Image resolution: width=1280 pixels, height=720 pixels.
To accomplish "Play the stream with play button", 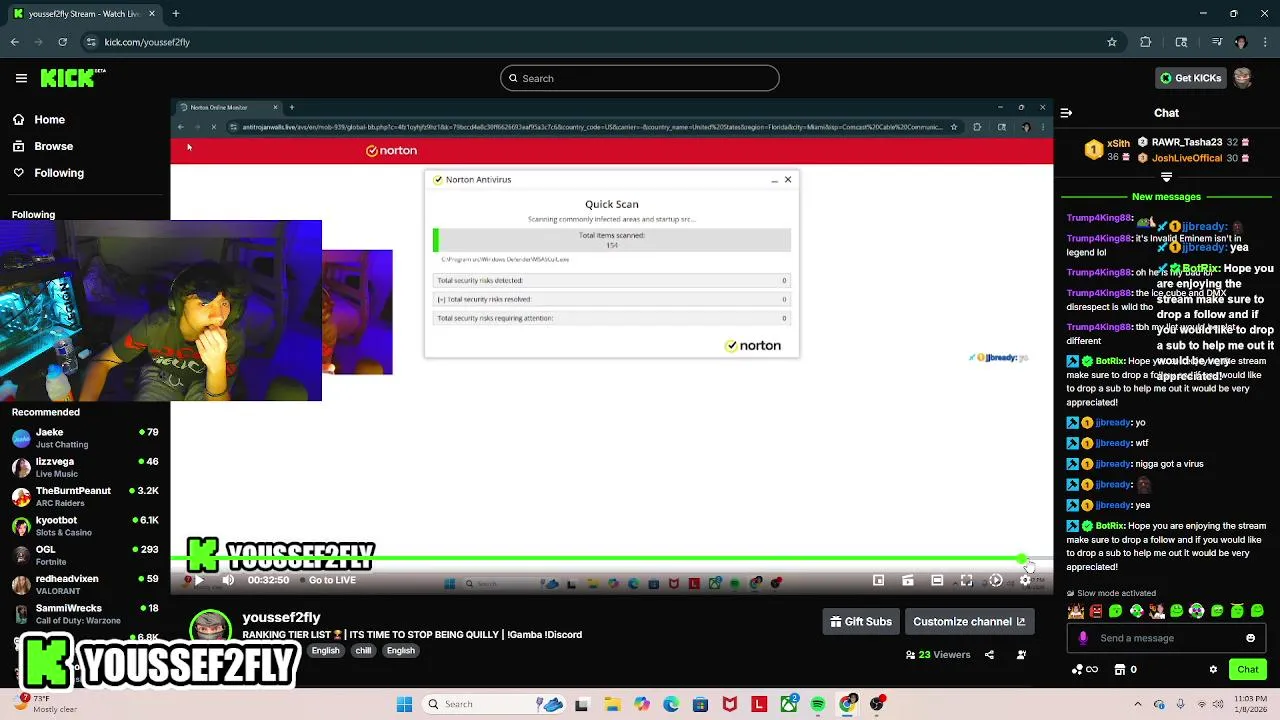I will pyautogui.click(x=198, y=580).
